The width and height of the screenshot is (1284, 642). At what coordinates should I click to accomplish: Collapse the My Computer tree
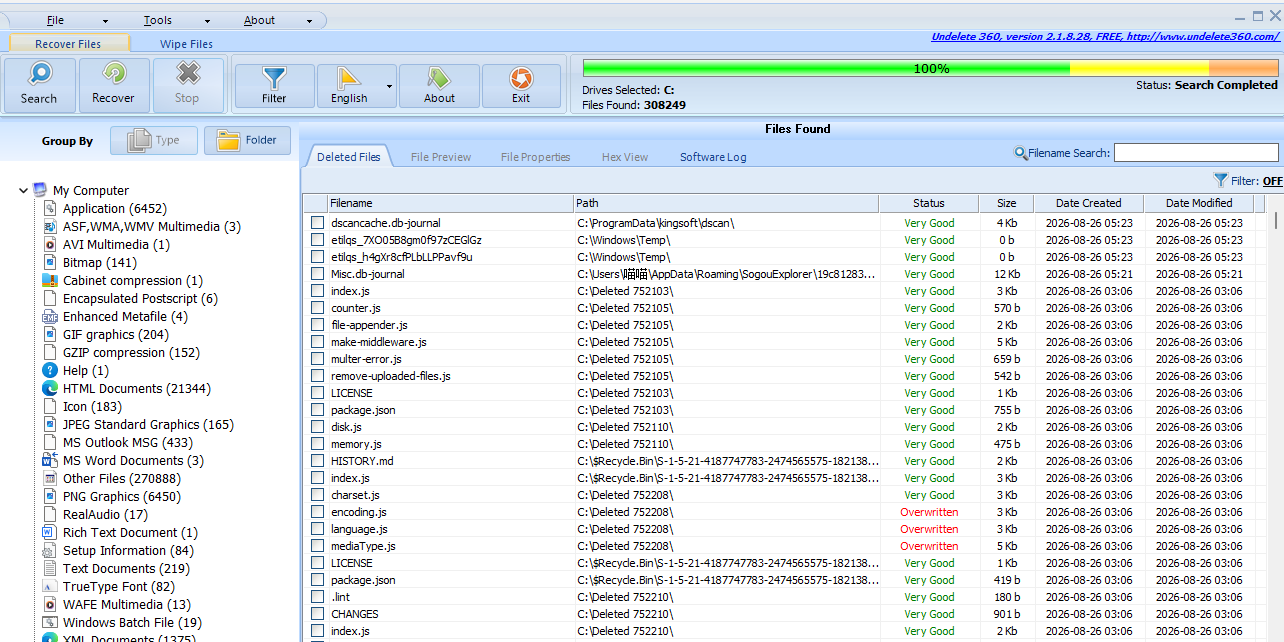click(x=23, y=190)
